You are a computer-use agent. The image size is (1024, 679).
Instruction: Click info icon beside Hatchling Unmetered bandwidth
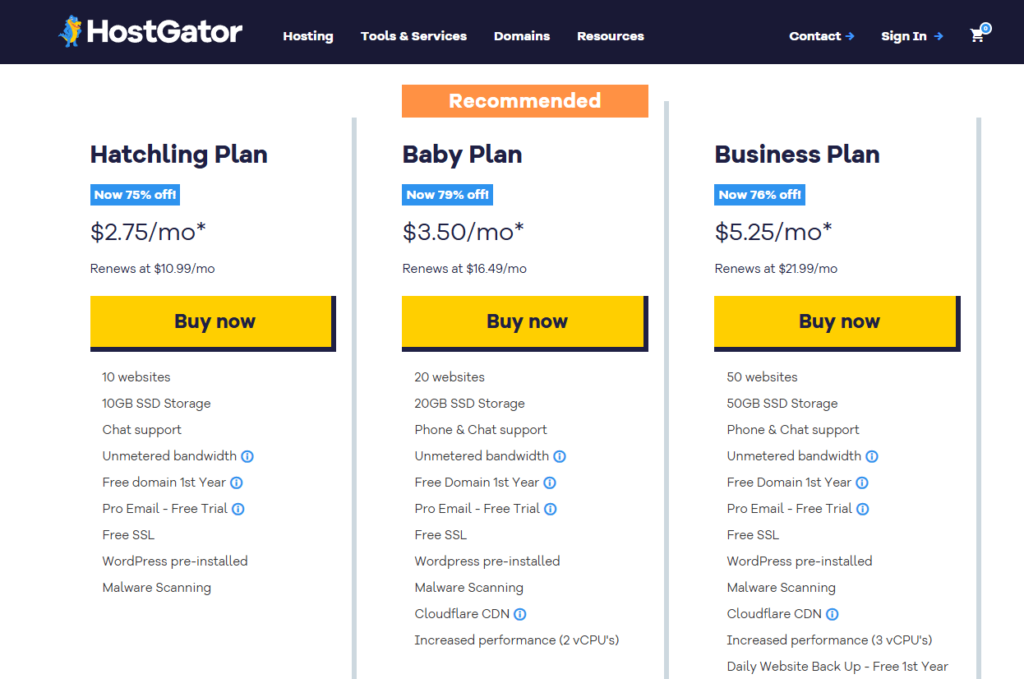pos(247,456)
